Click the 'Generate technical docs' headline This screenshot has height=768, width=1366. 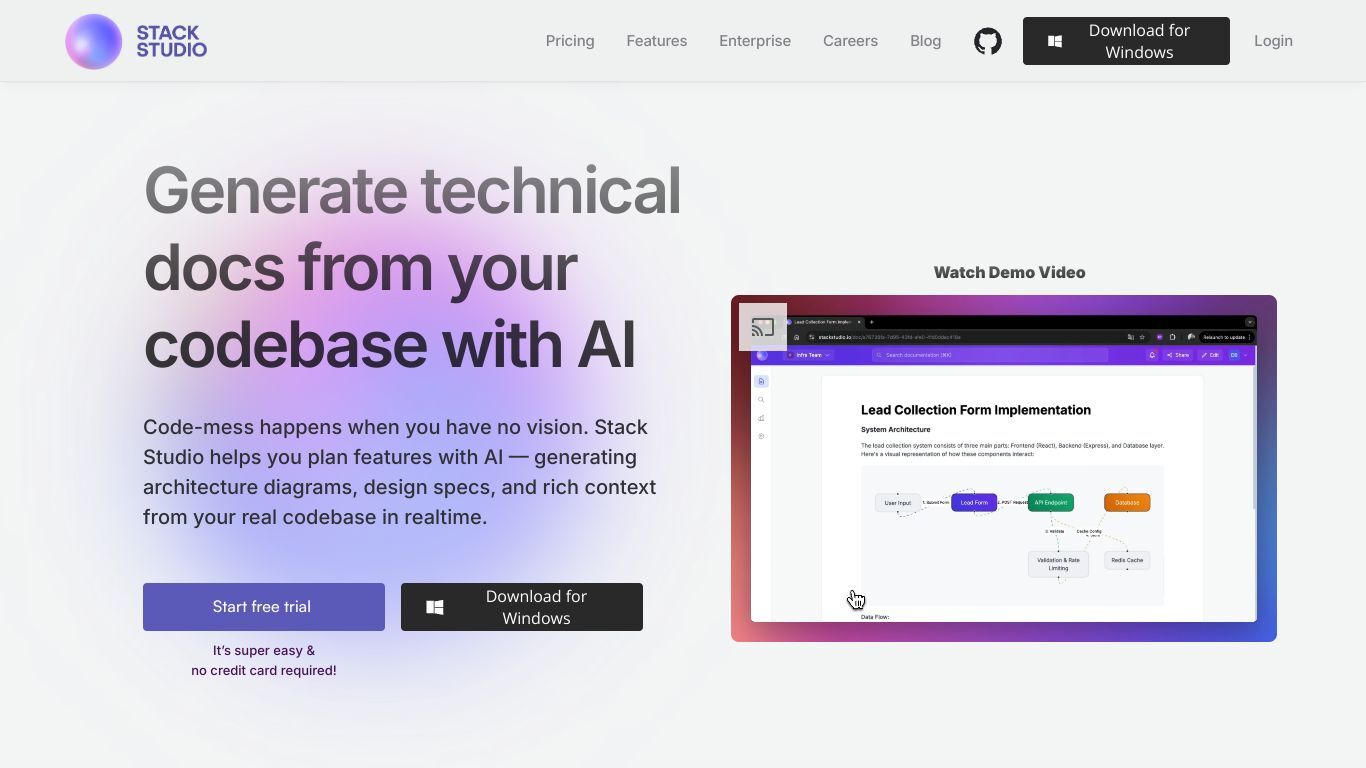point(412,267)
